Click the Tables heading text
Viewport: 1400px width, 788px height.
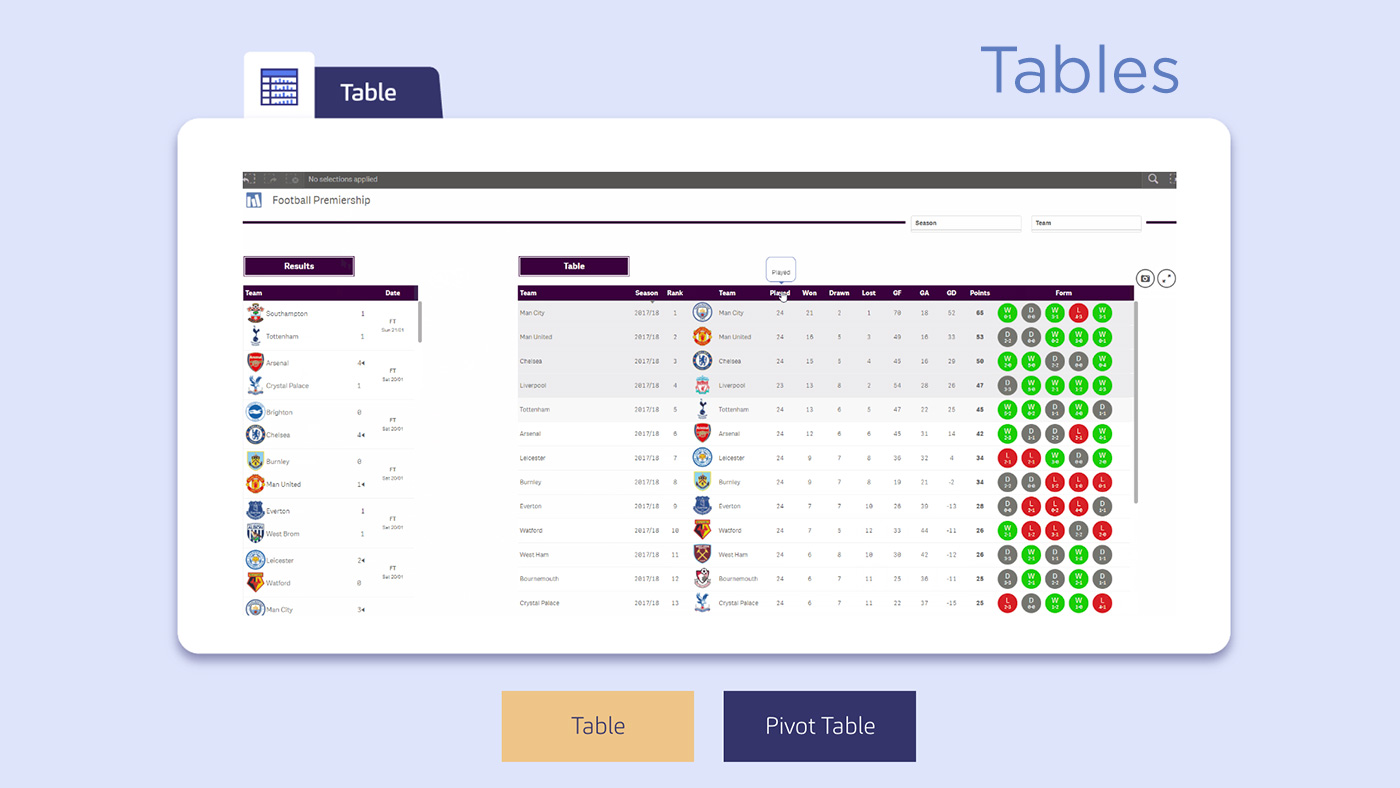coord(1080,71)
